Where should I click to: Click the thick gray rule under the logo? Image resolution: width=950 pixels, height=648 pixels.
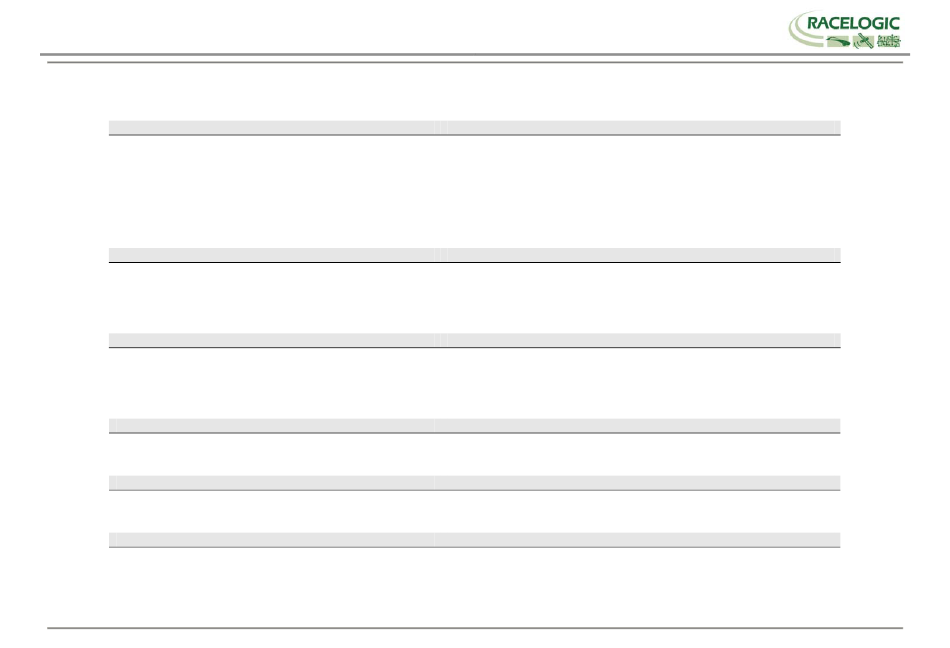tap(475, 55)
